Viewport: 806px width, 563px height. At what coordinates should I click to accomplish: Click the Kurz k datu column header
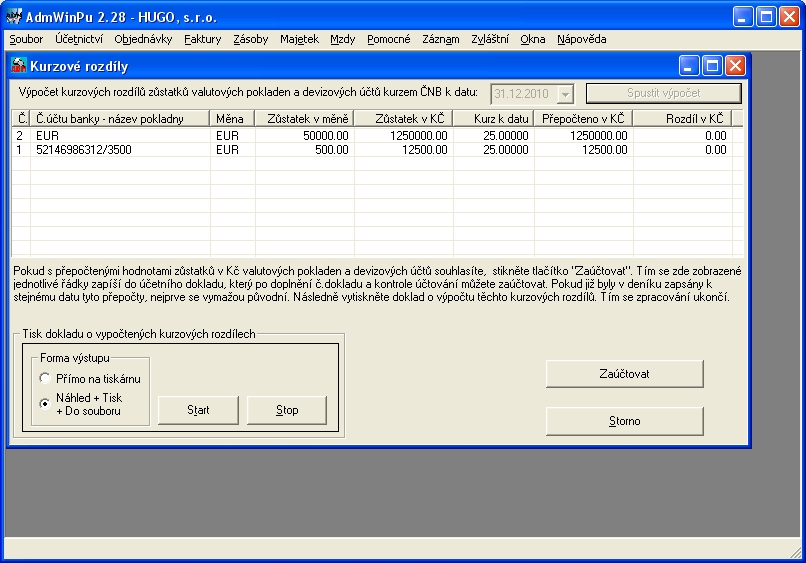tap(494, 119)
